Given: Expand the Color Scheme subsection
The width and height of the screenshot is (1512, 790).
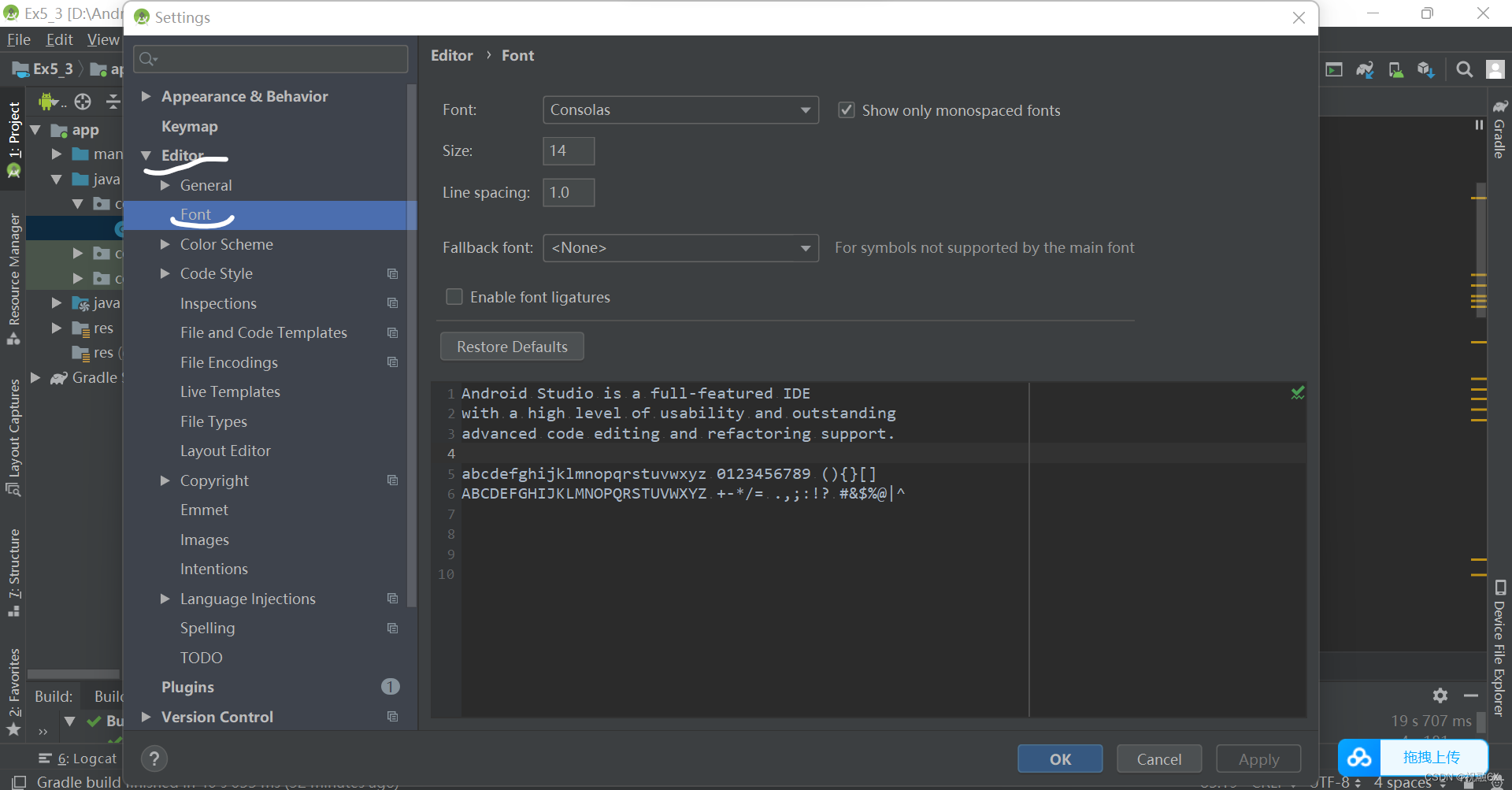Looking at the screenshot, I should 165,244.
